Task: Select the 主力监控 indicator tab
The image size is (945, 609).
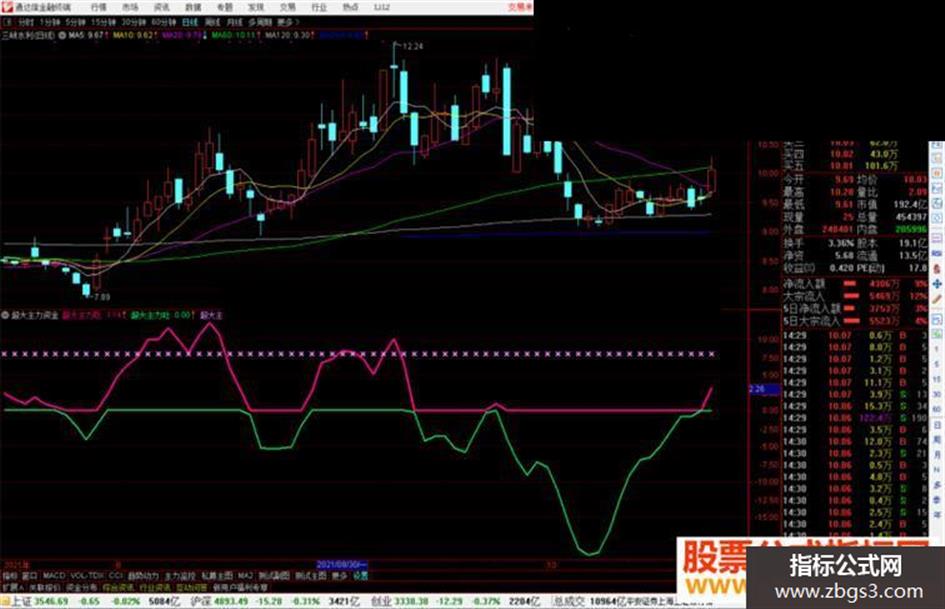Action: click(180, 576)
